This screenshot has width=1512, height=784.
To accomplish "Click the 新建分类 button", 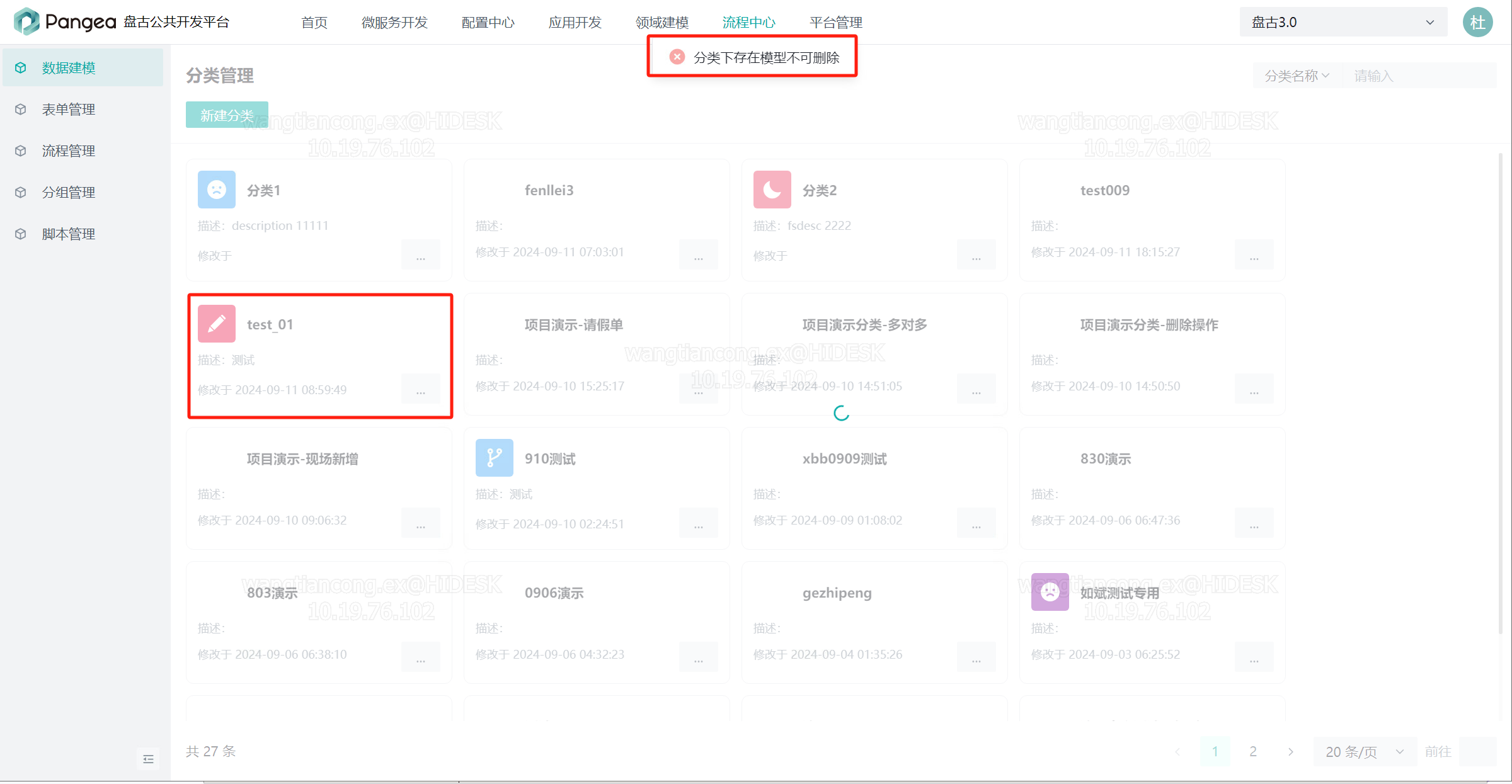I will click(227, 115).
